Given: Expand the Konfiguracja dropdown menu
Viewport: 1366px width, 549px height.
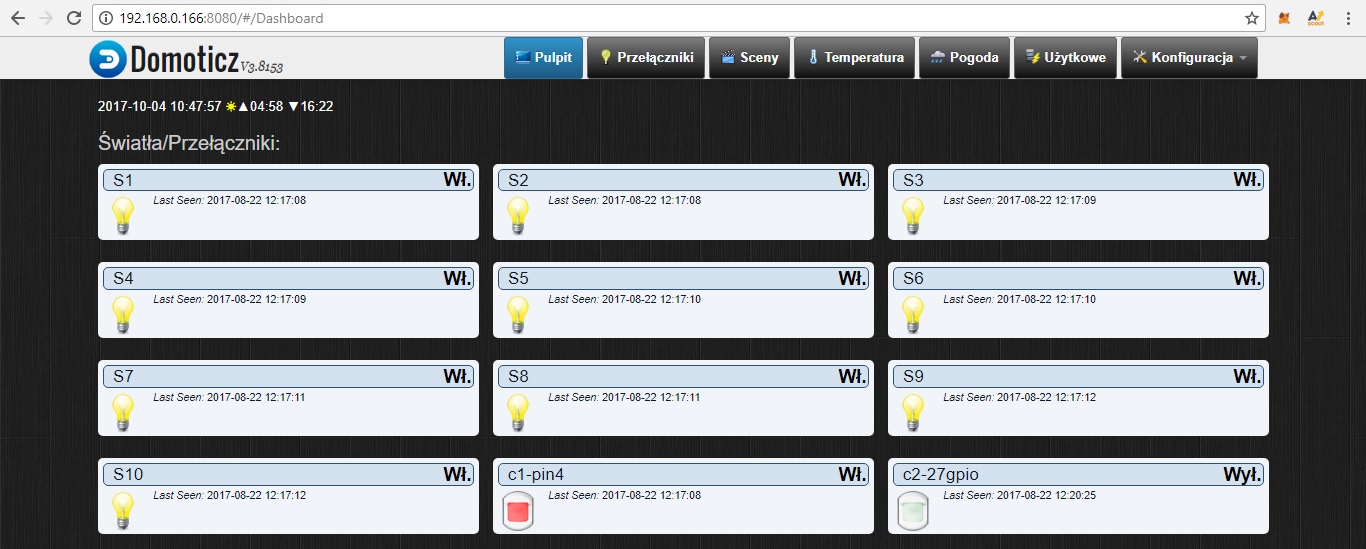Looking at the screenshot, I should point(1189,58).
